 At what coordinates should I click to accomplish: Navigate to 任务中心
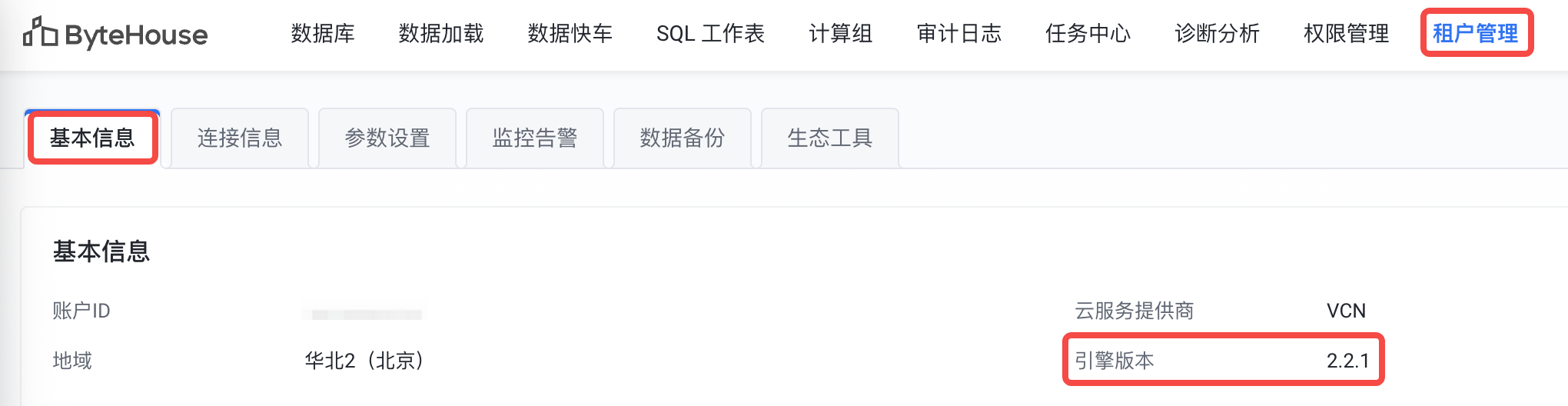(x=1088, y=34)
